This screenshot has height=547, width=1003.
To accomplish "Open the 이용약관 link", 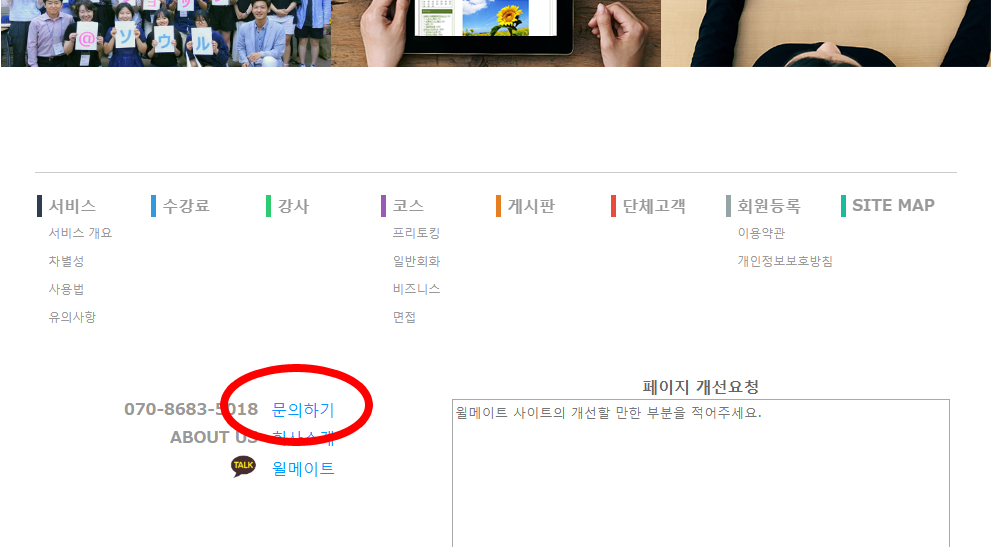I will [761, 233].
